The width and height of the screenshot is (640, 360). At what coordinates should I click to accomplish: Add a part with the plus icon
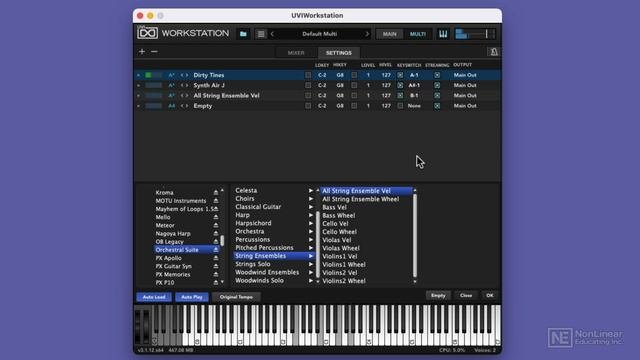142,51
